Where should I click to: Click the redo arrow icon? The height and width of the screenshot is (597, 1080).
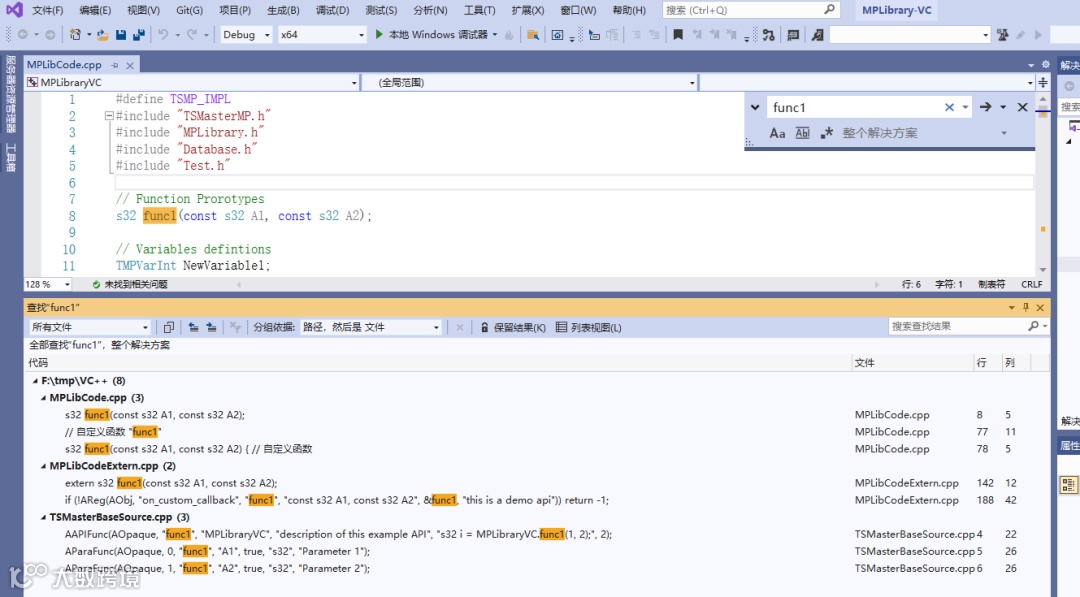(x=191, y=34)
